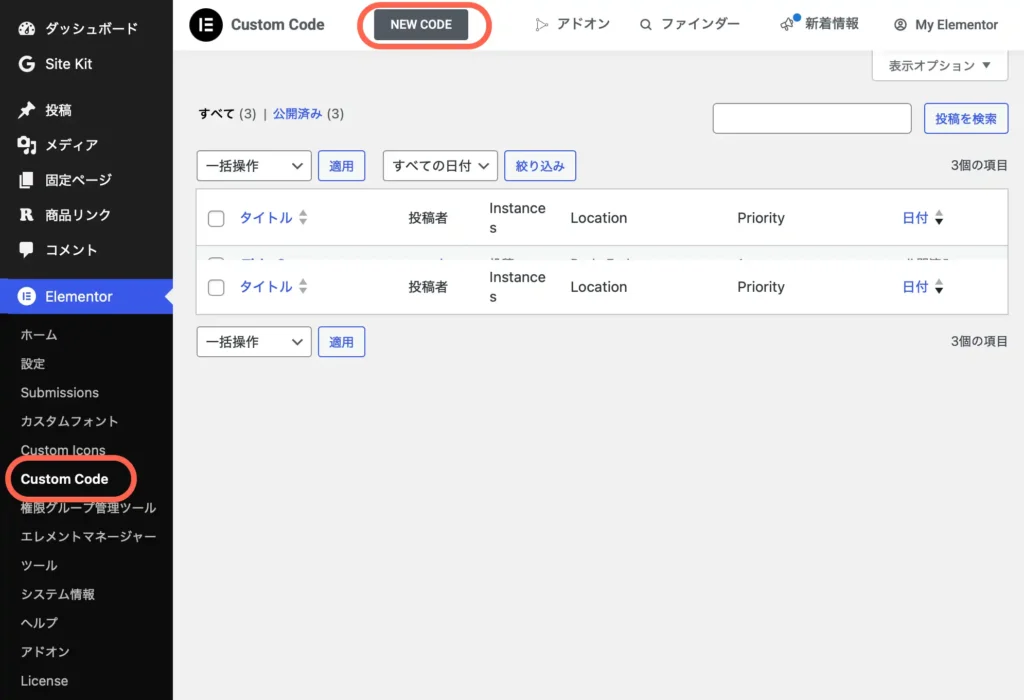Image resolution: width=1024 pixels, height=700 pixels.
Task: Open ヘルプ submenu item
Action: pyautogui.click(x=39, y=623)
